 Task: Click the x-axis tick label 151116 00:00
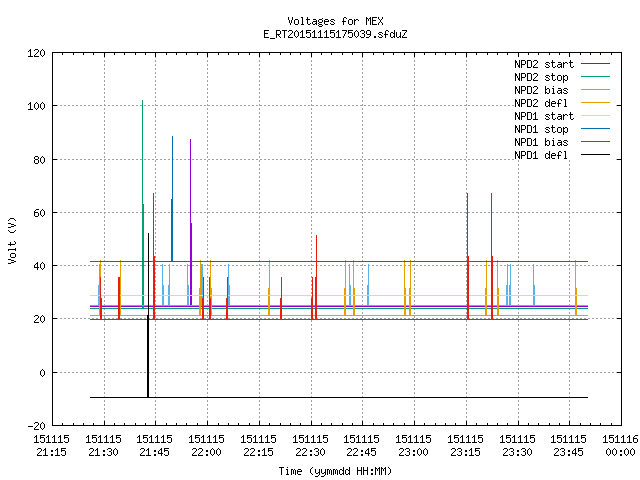pyautogui.click(x=620, y=446)
